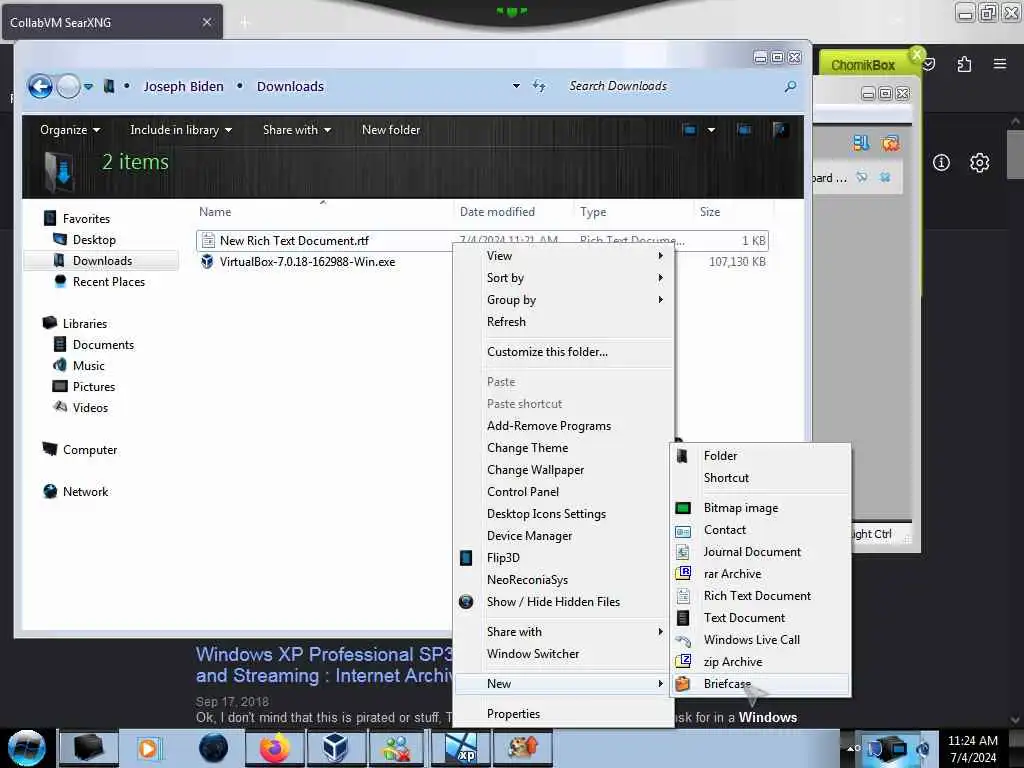Image resolution: width=1024 pixels, height=768 pixels.
Task: Open the Videos library
Action: 90,408
